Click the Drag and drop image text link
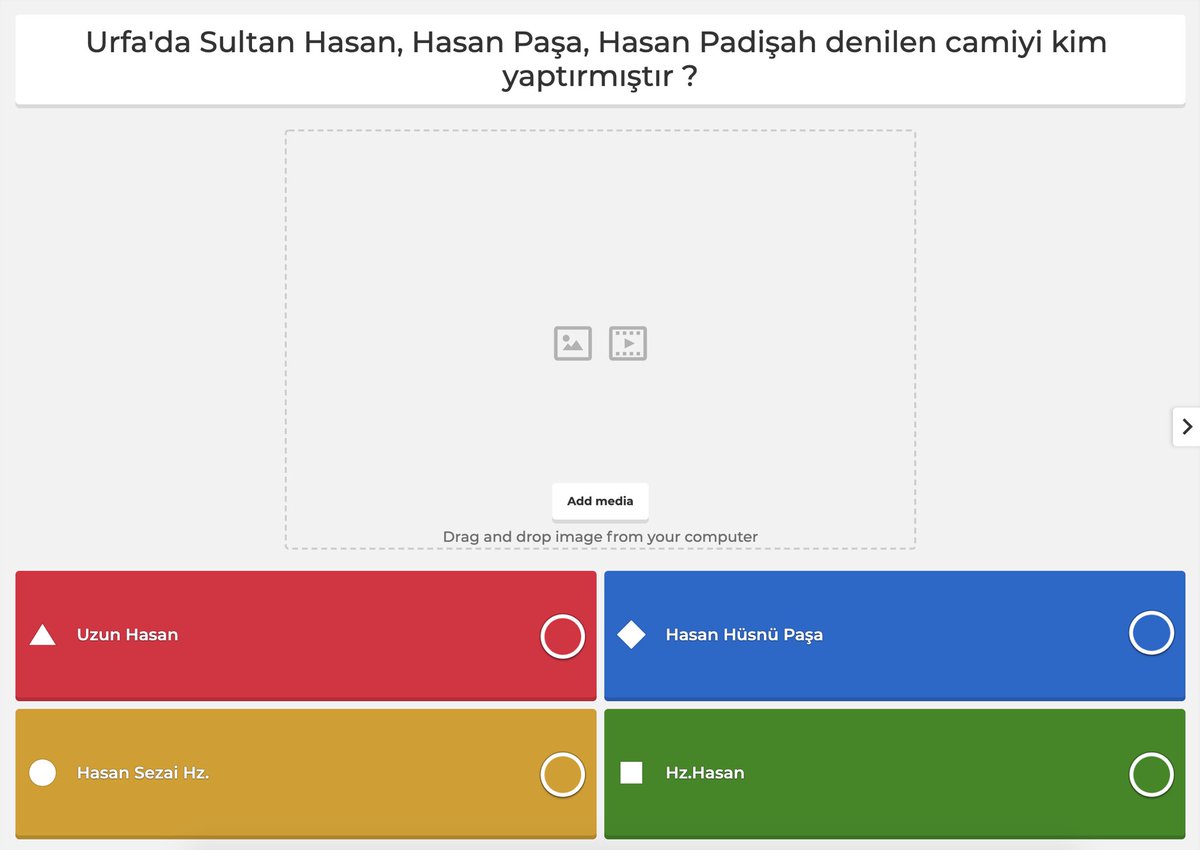 coord(599,536)
